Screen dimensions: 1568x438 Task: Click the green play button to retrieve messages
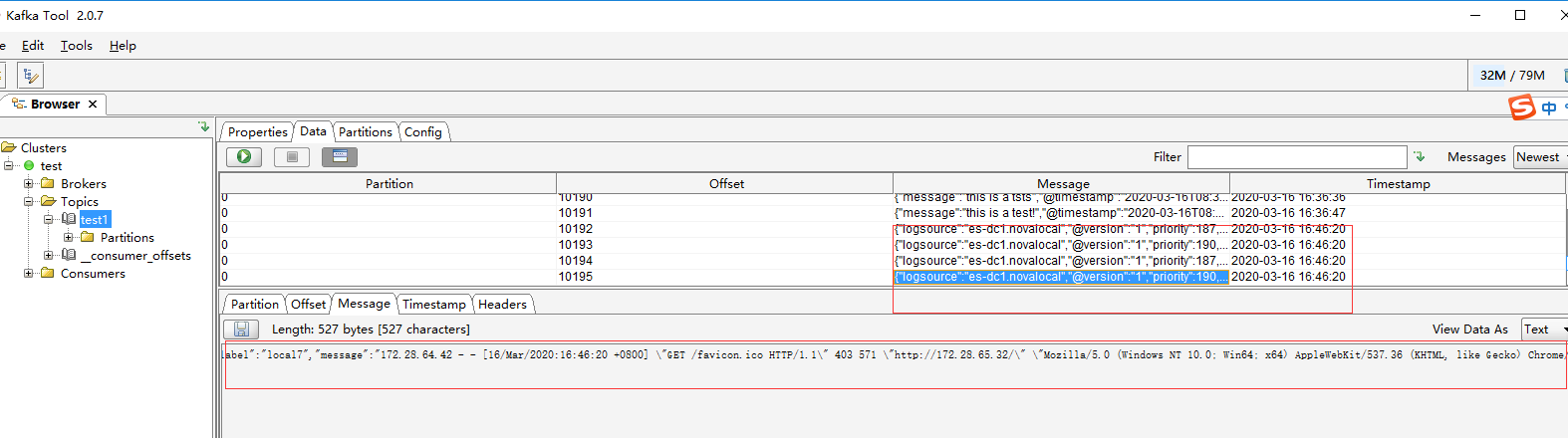[244, 156]
